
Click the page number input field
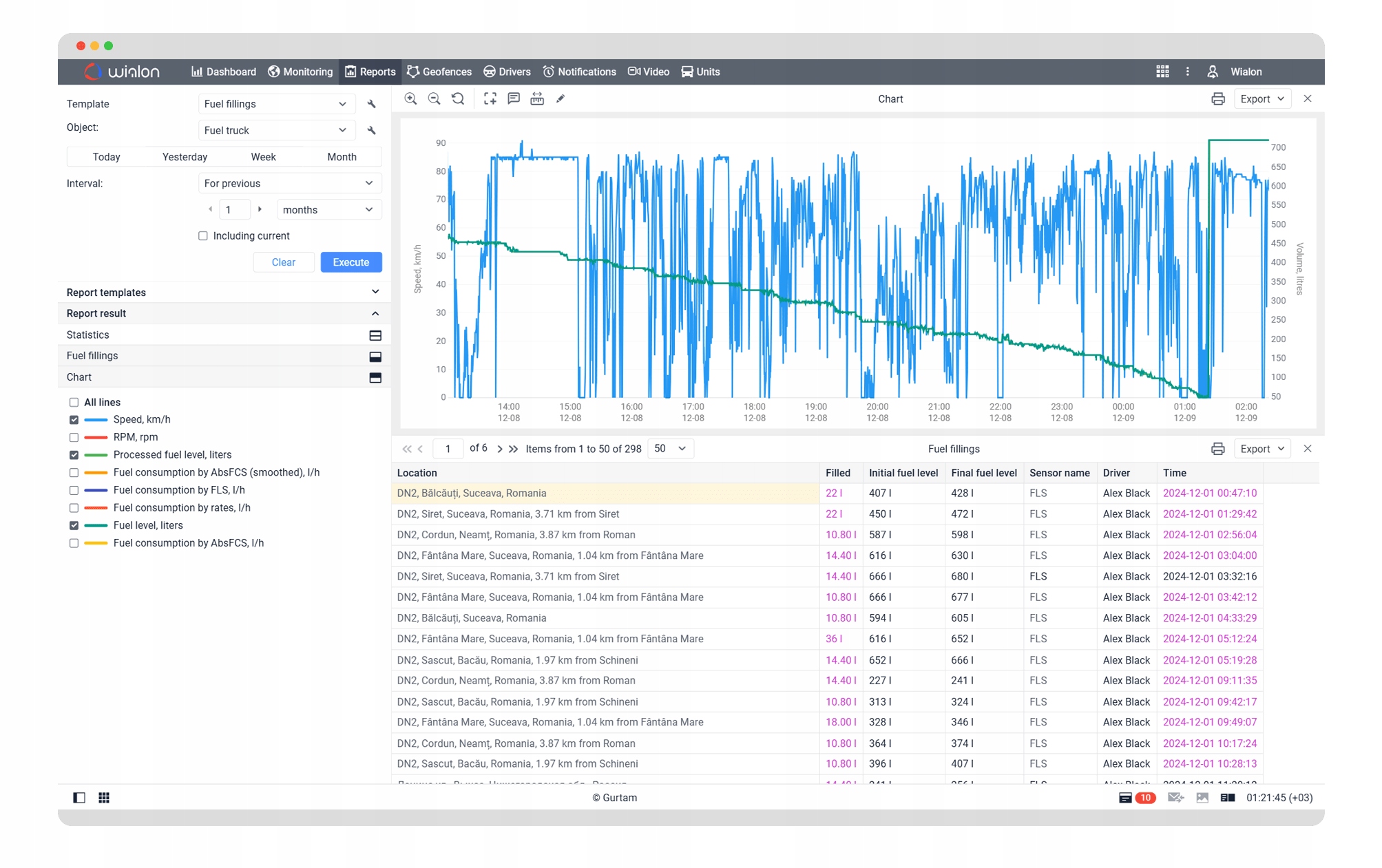(x=448, y=449)
